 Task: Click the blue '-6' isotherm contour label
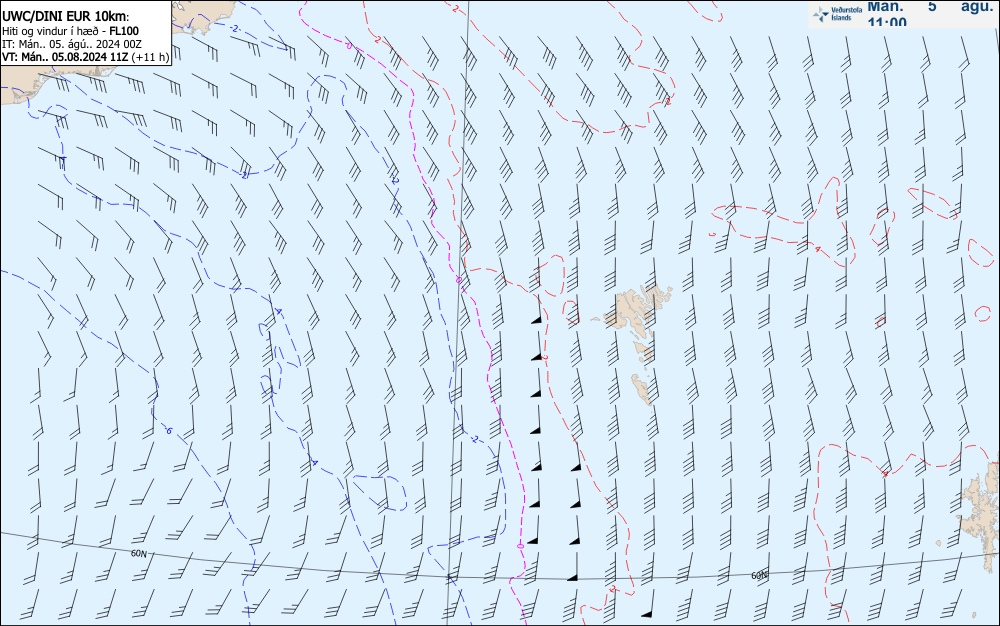[x=168, y=431]
